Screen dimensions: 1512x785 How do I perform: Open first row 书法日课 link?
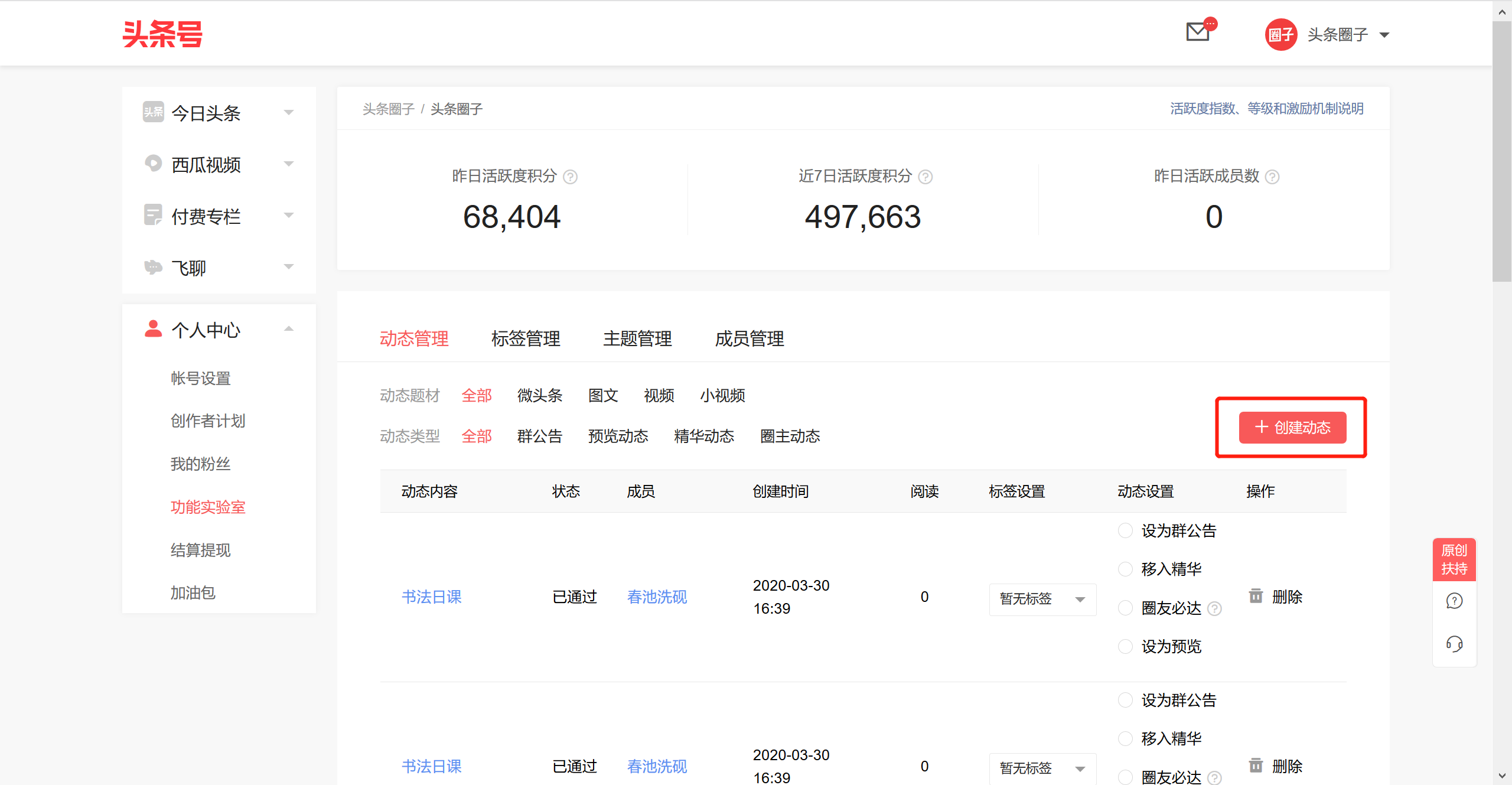pos(432,597)
